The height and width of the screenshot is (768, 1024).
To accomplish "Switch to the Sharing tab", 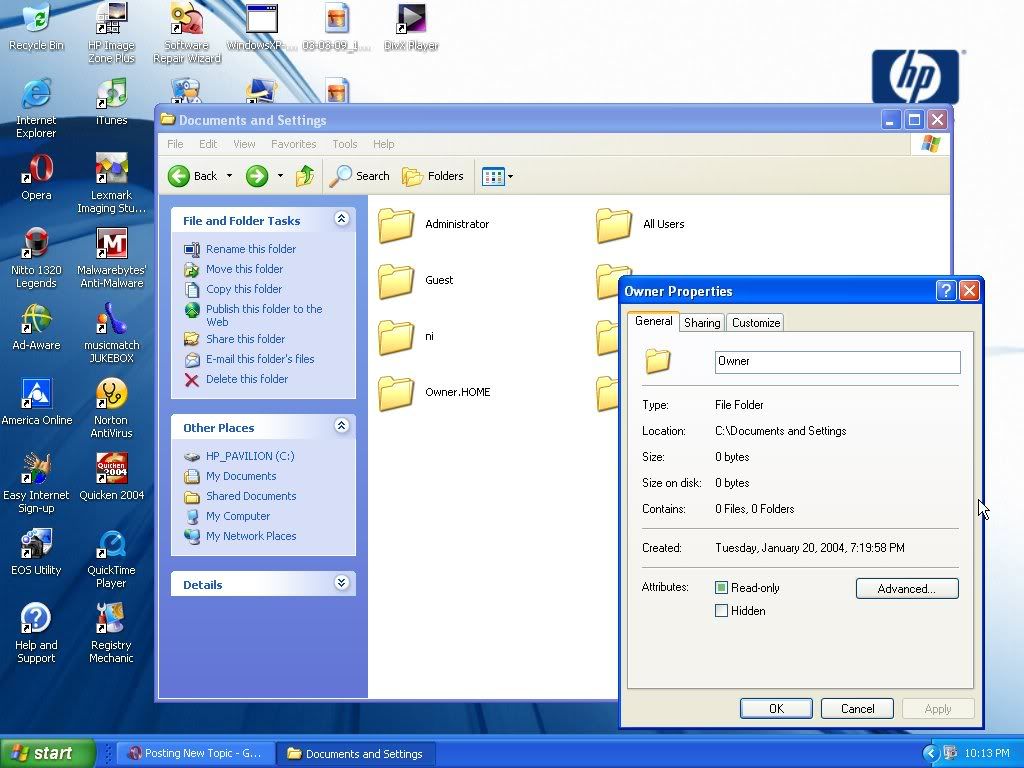I will tap(702, 323).
